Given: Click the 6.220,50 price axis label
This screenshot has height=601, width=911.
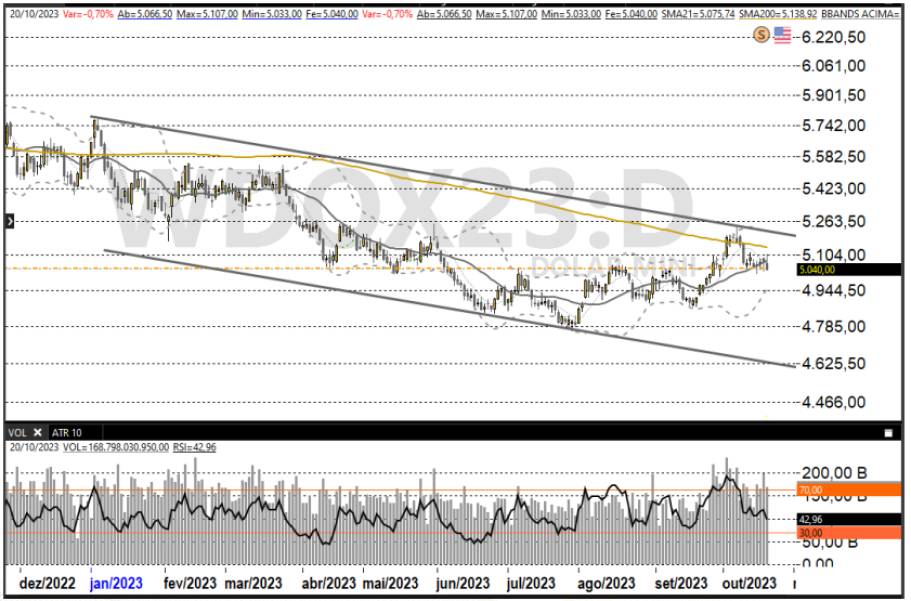Looking at the screenshot, I should tap(832, 36).
